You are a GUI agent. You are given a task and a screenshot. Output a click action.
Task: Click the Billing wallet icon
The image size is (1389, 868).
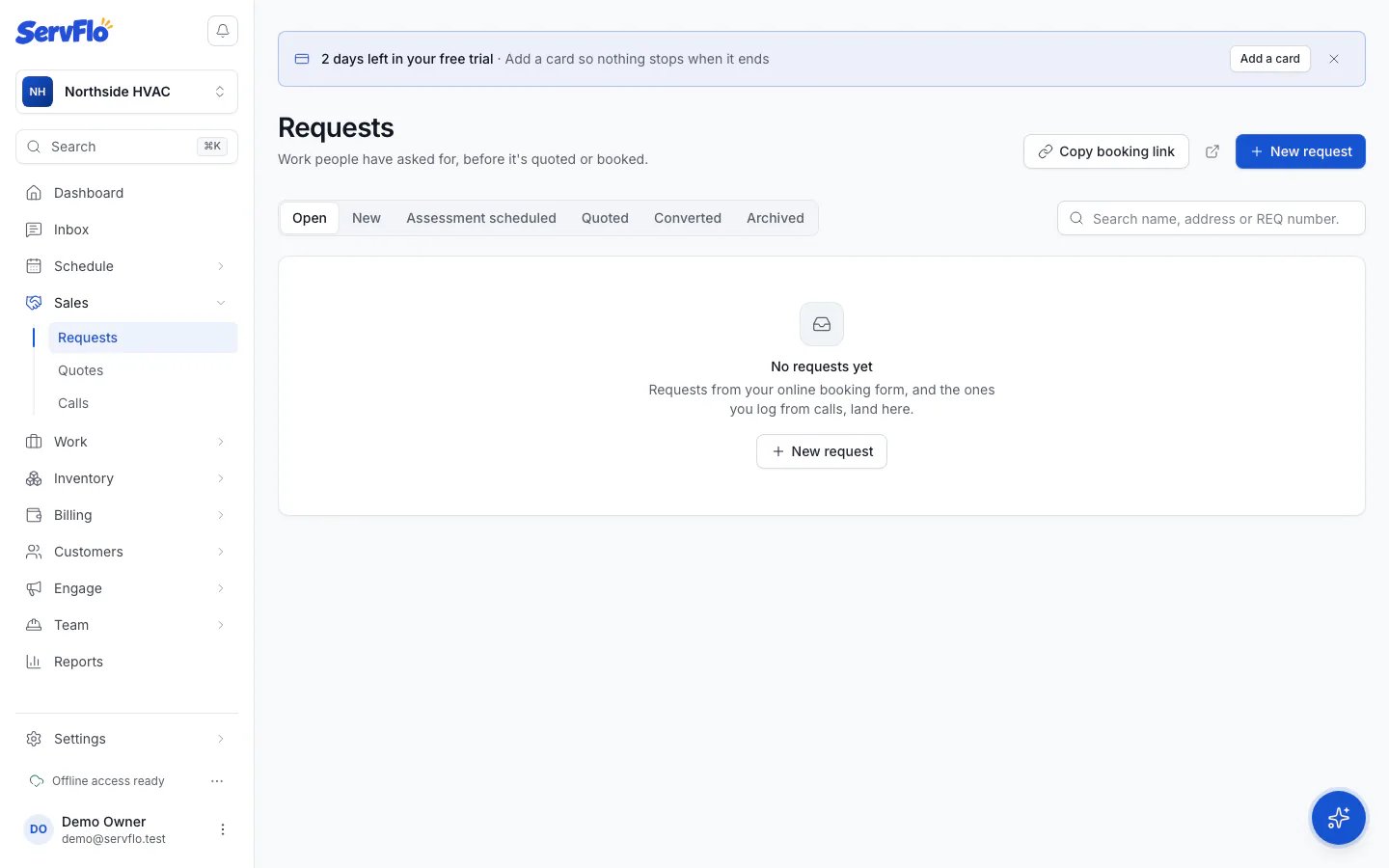point(34,515)
